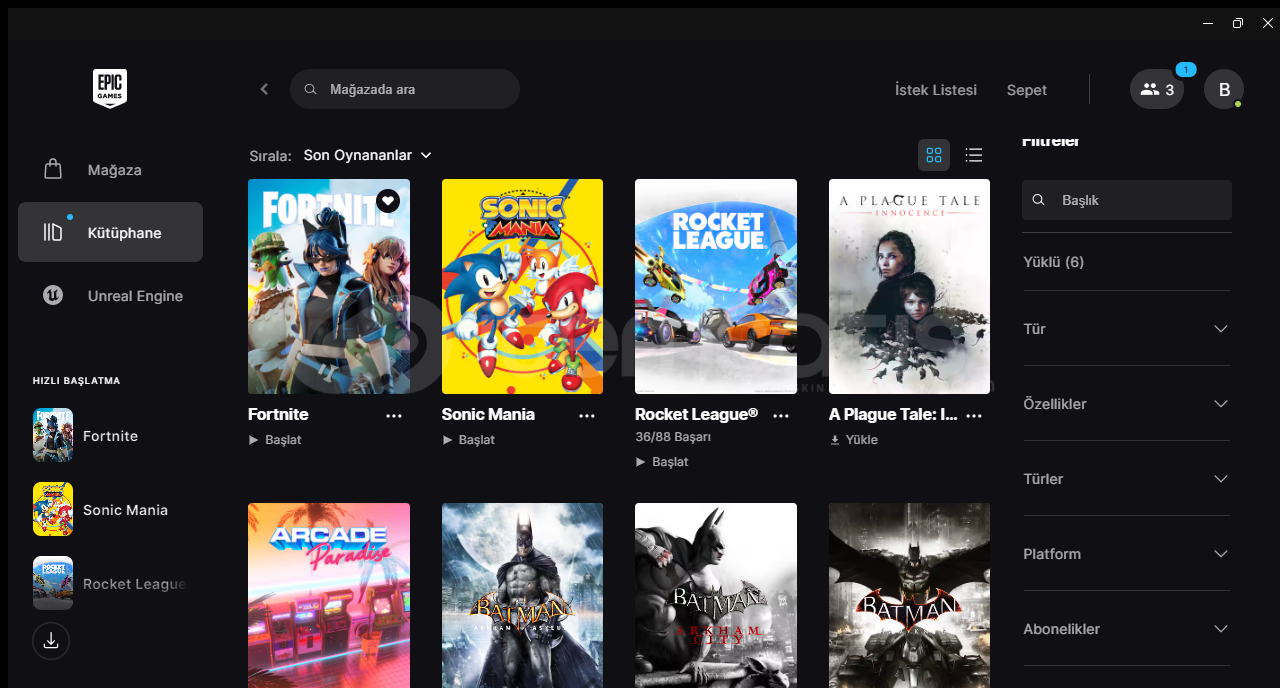Screen dimensions: 1280x688
Task: Click Fortnite quick launch icon
Action: click(53, 435)
